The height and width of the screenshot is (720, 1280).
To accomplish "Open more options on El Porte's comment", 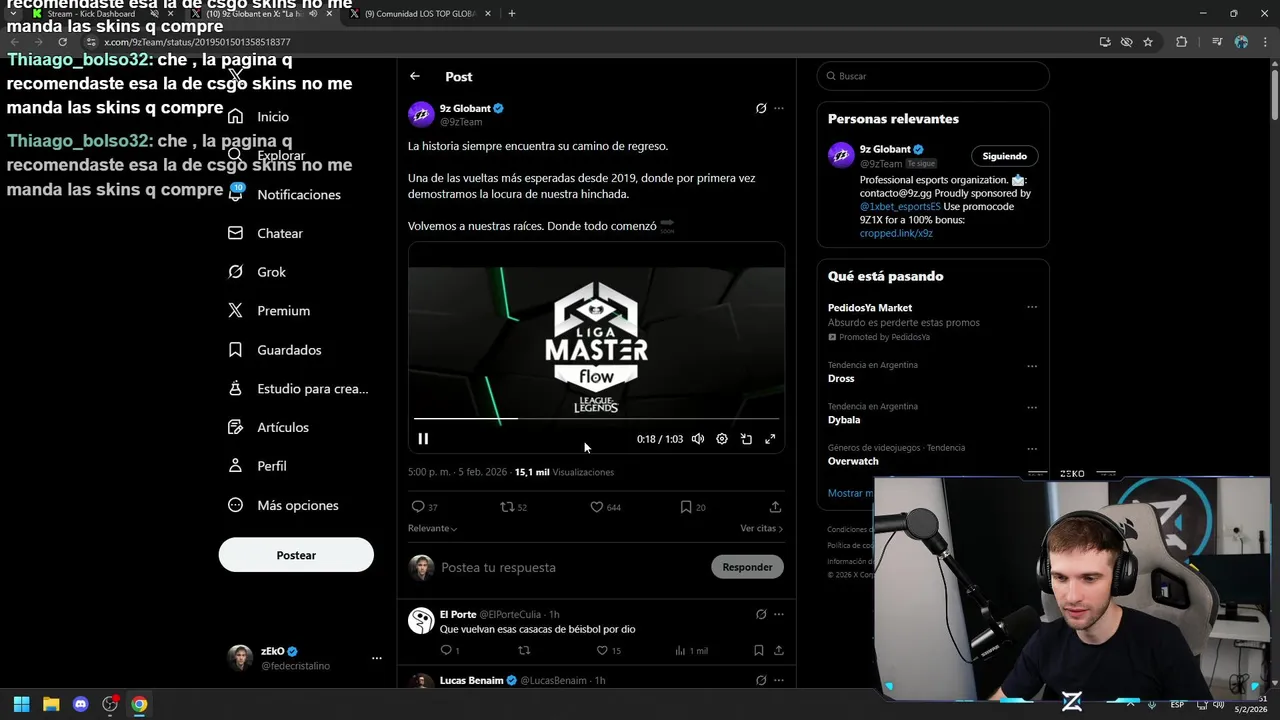I will point(779,614).
